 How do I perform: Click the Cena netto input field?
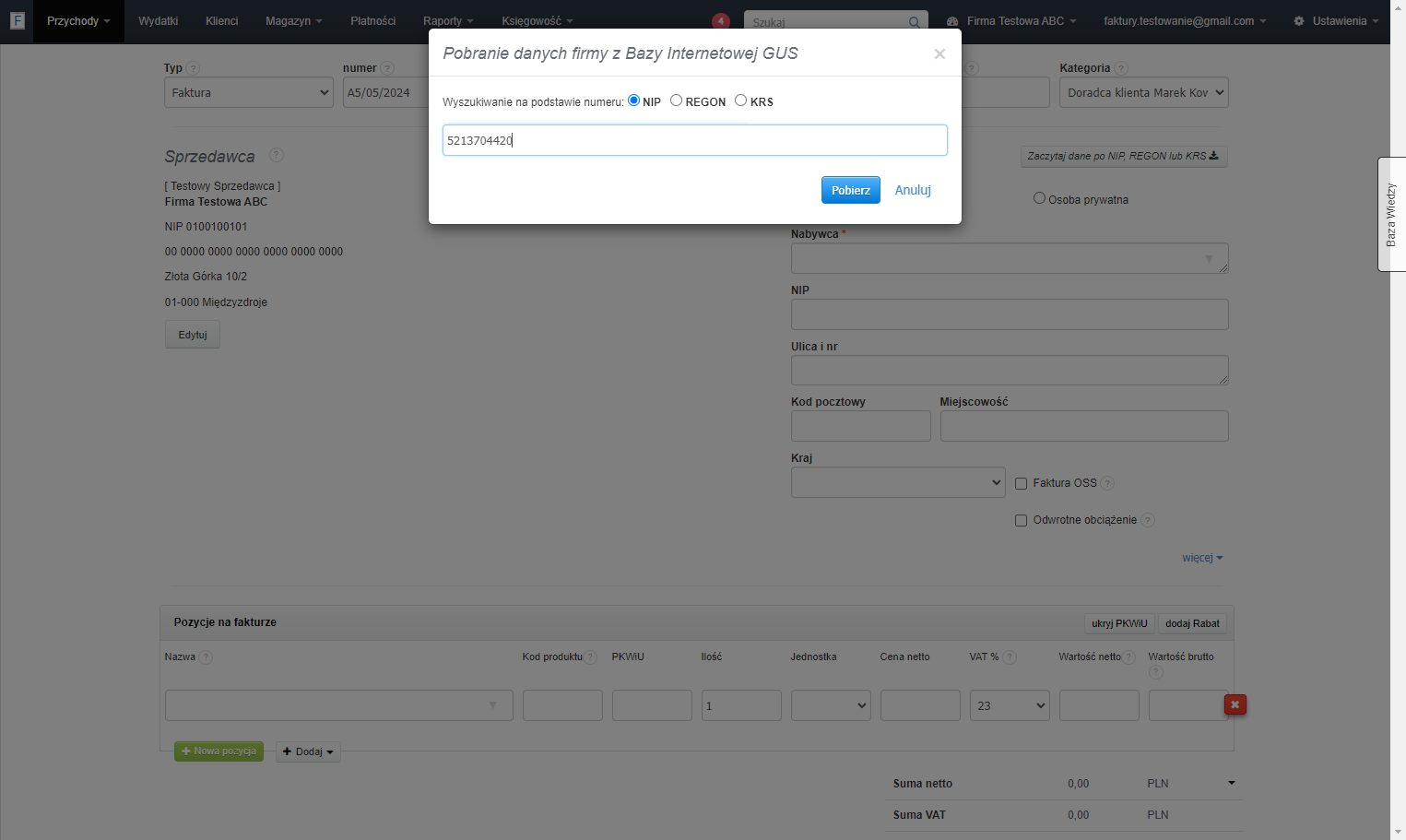pyautogui.click(x=920, y=705)
